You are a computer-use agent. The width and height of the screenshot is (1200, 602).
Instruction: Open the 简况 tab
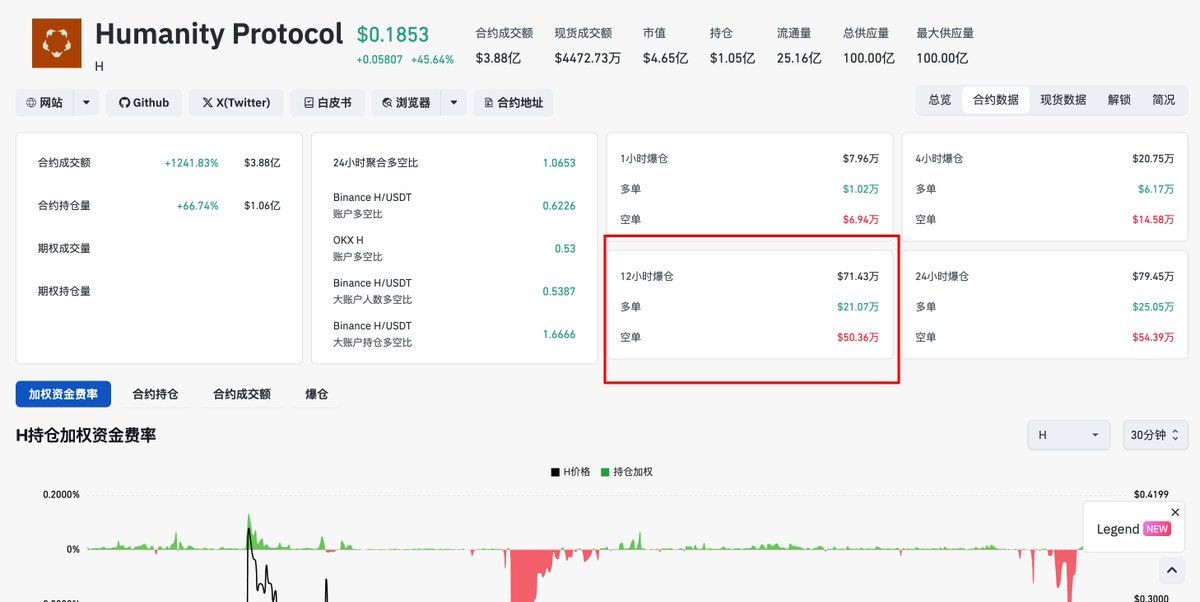pos(1163,100)
